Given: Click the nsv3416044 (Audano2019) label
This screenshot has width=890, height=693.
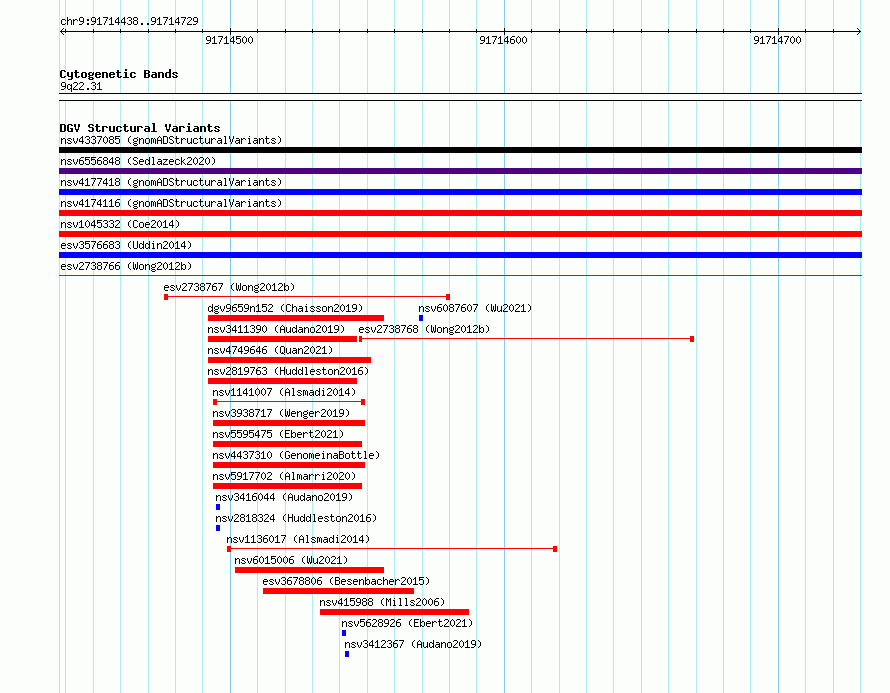Looking at the screenshot, I should 284,497.
